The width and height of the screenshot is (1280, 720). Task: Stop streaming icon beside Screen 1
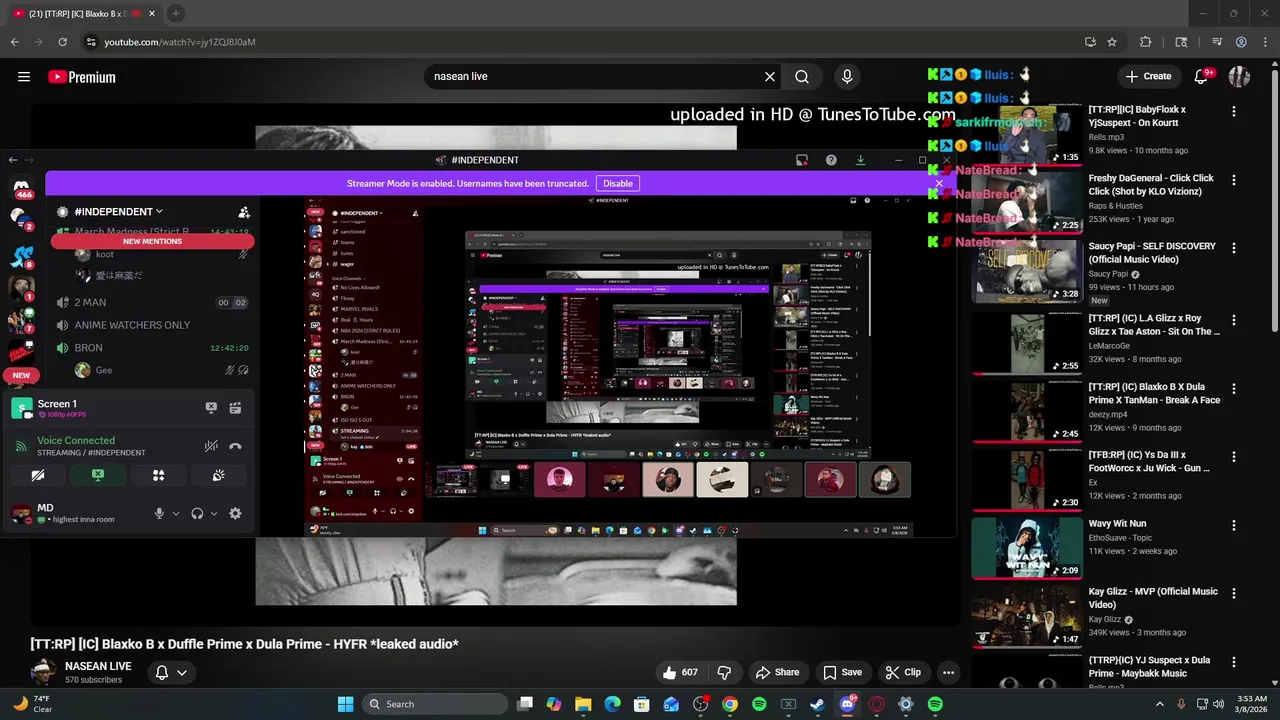pos(211,408)
